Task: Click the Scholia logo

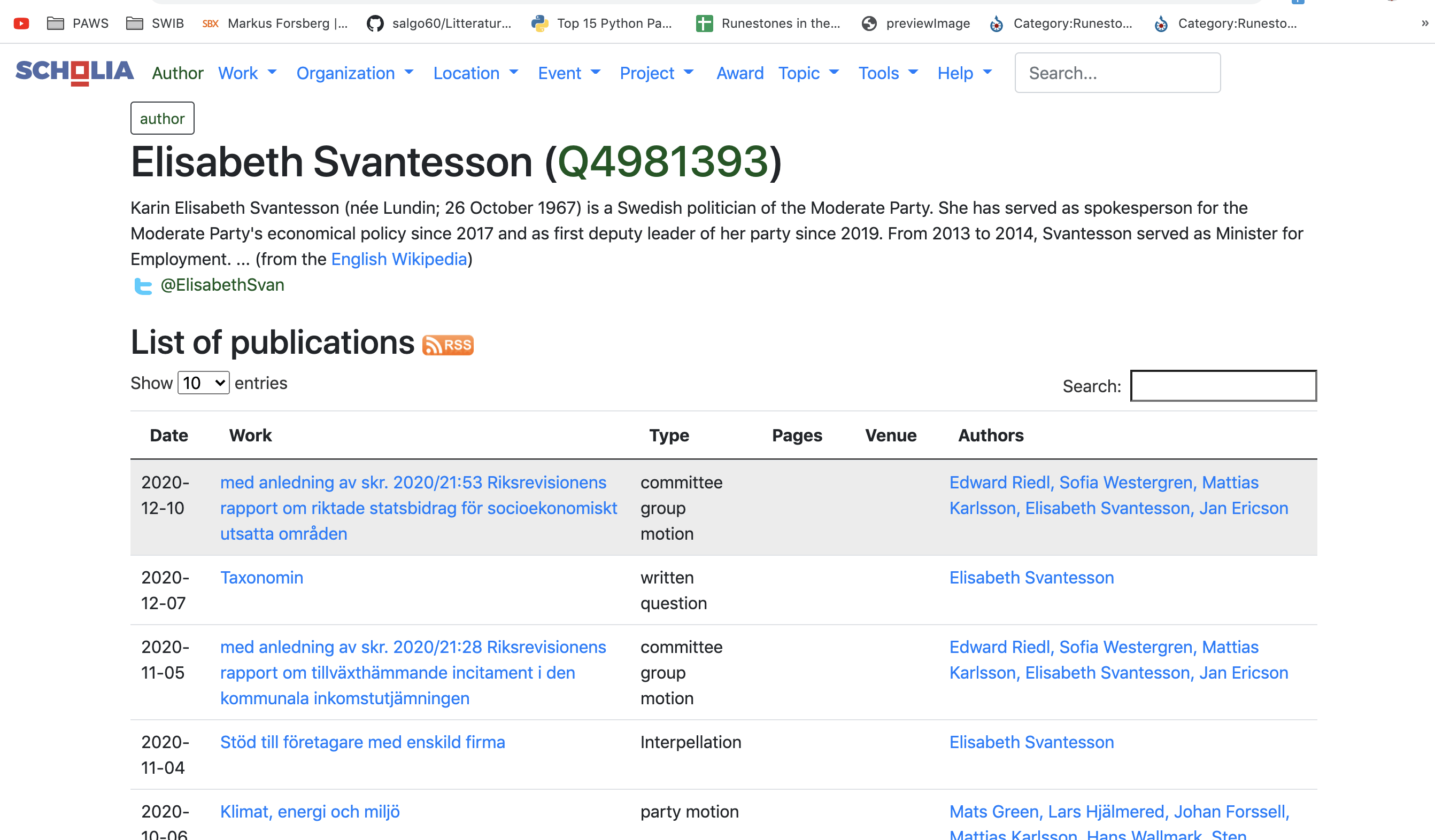Action: pyautogui.click(x=75, y=72)
